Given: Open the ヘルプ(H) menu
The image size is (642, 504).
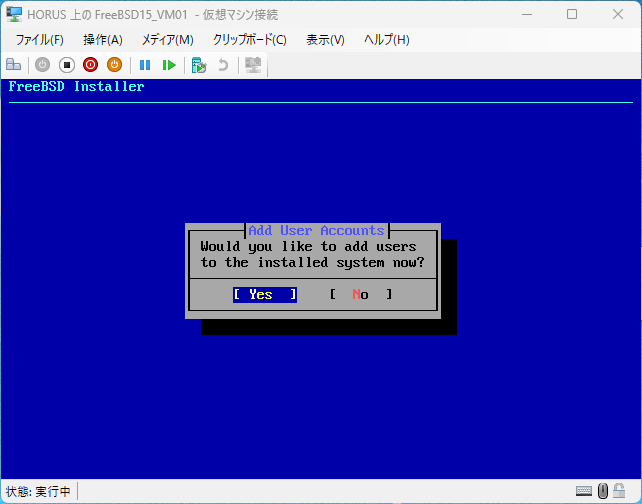Looking at the screenshot, I should click(387, 40).
